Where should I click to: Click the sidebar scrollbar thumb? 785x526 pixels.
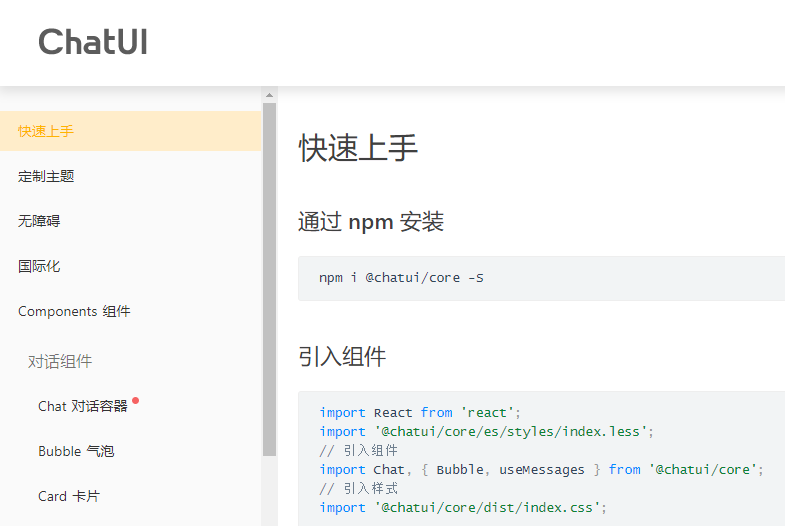coord(269,279)
